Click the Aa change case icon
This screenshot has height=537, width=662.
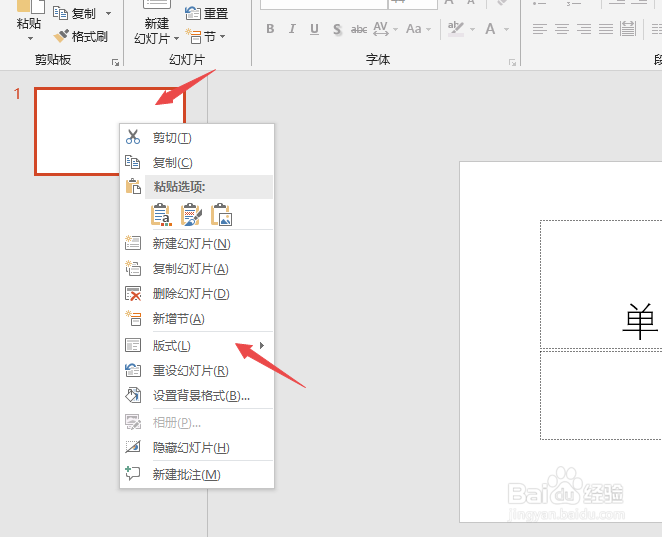pyautogui.click(x=414, y=29)
